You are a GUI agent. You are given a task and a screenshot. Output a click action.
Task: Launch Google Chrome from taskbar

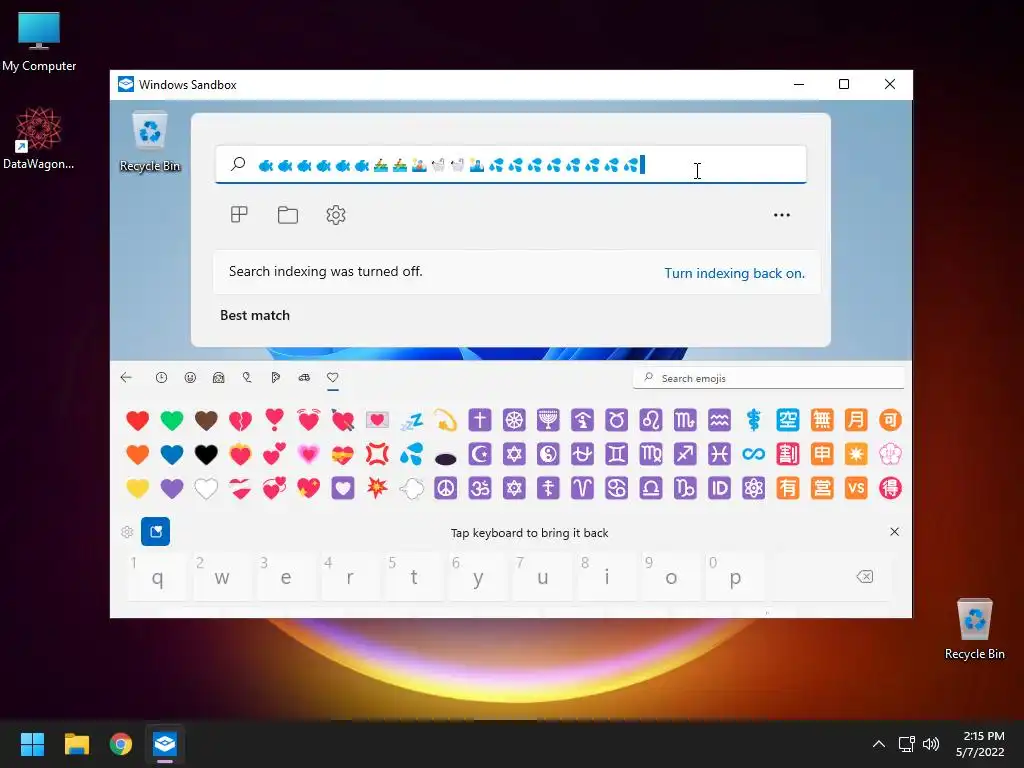pos(121,744)
